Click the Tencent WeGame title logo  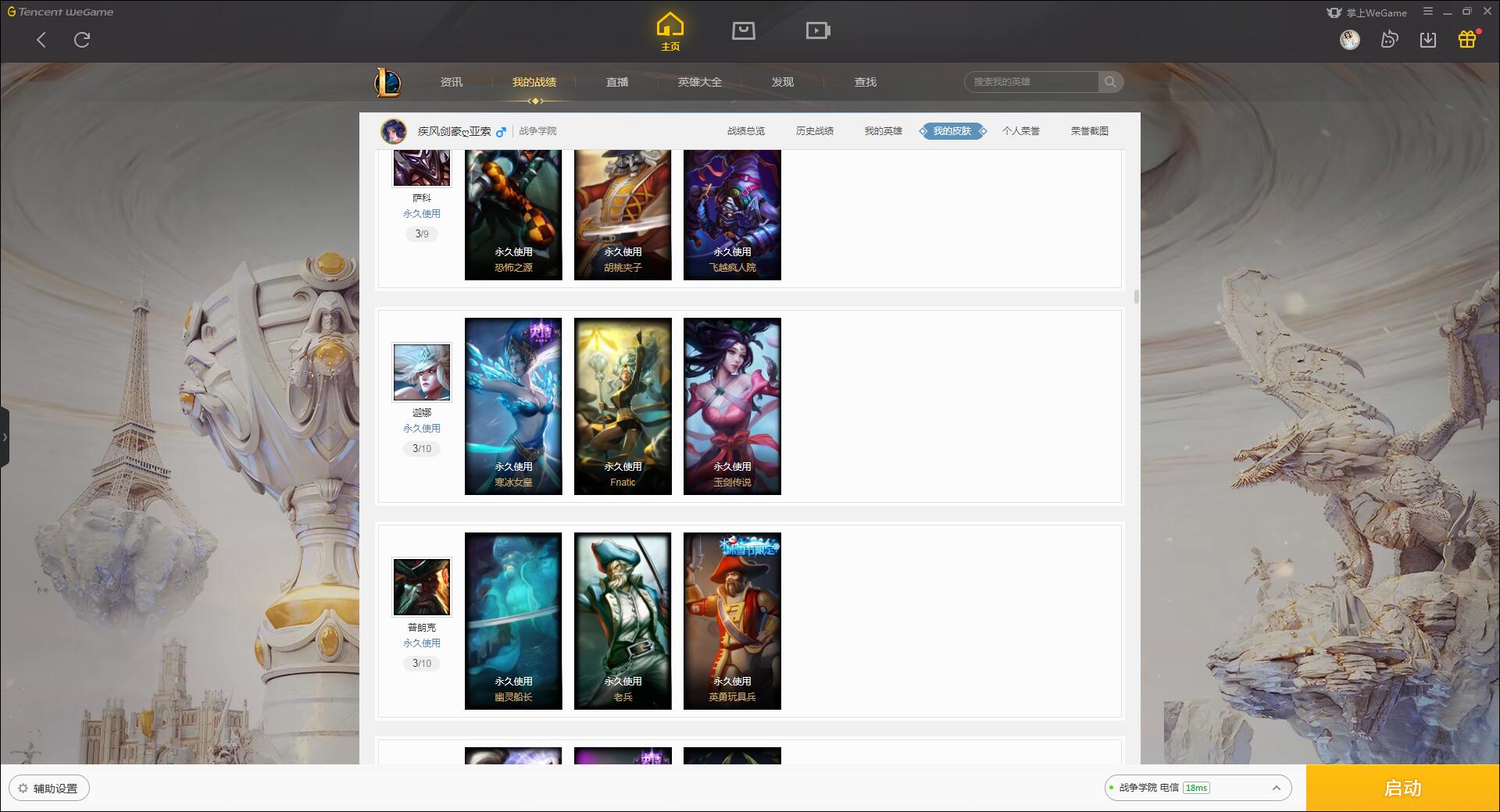point(60,12)
